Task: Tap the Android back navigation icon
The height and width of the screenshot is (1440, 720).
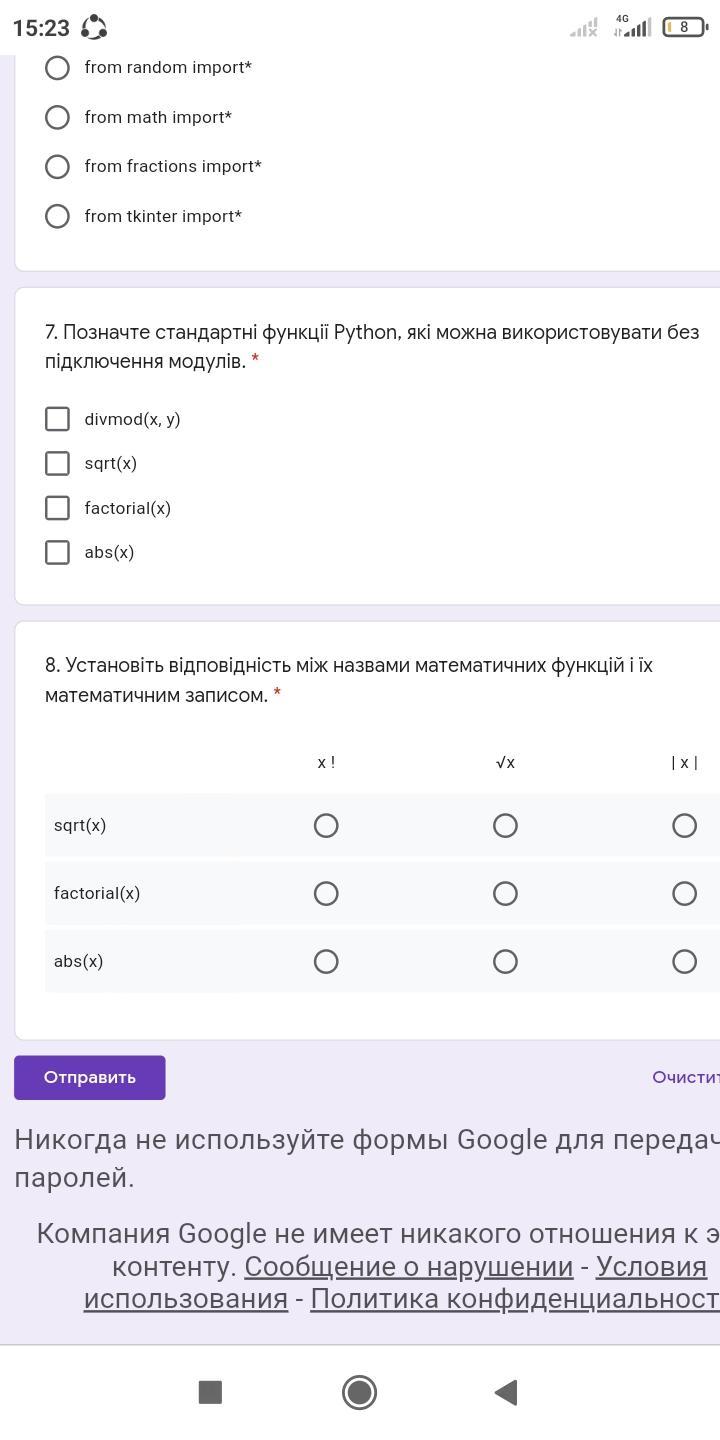Action: point(506,1392)
